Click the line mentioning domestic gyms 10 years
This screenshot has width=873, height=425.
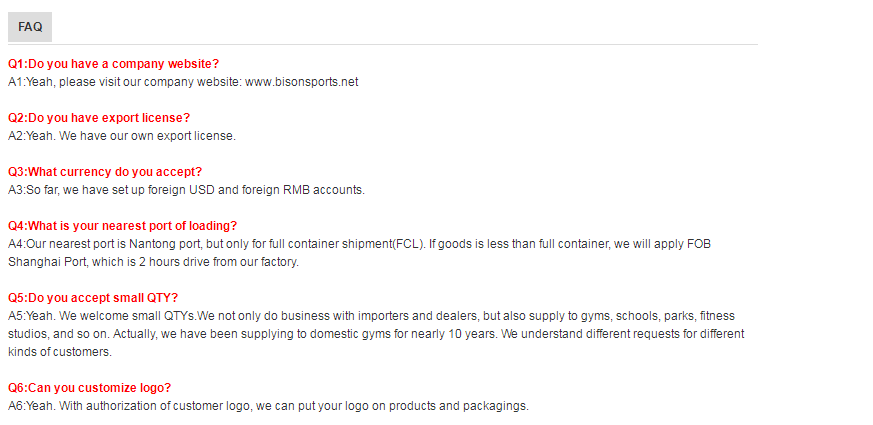click(376, 334)
